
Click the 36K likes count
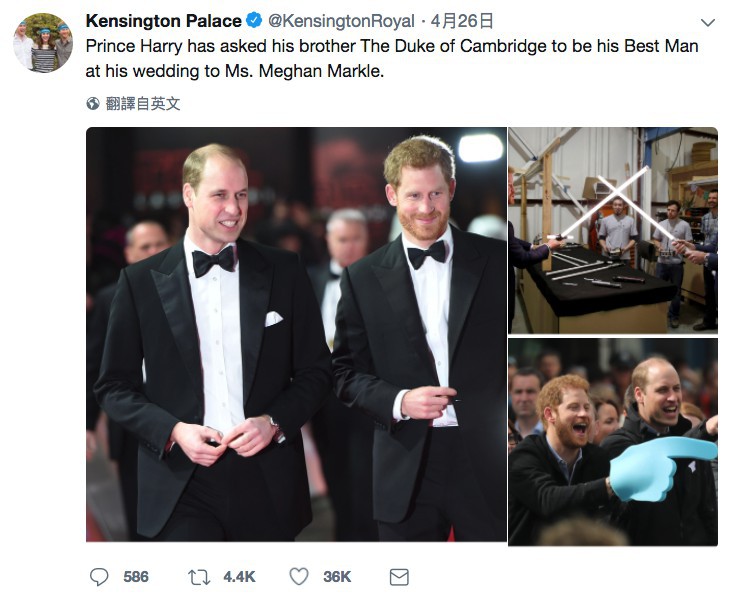[337, 577]
